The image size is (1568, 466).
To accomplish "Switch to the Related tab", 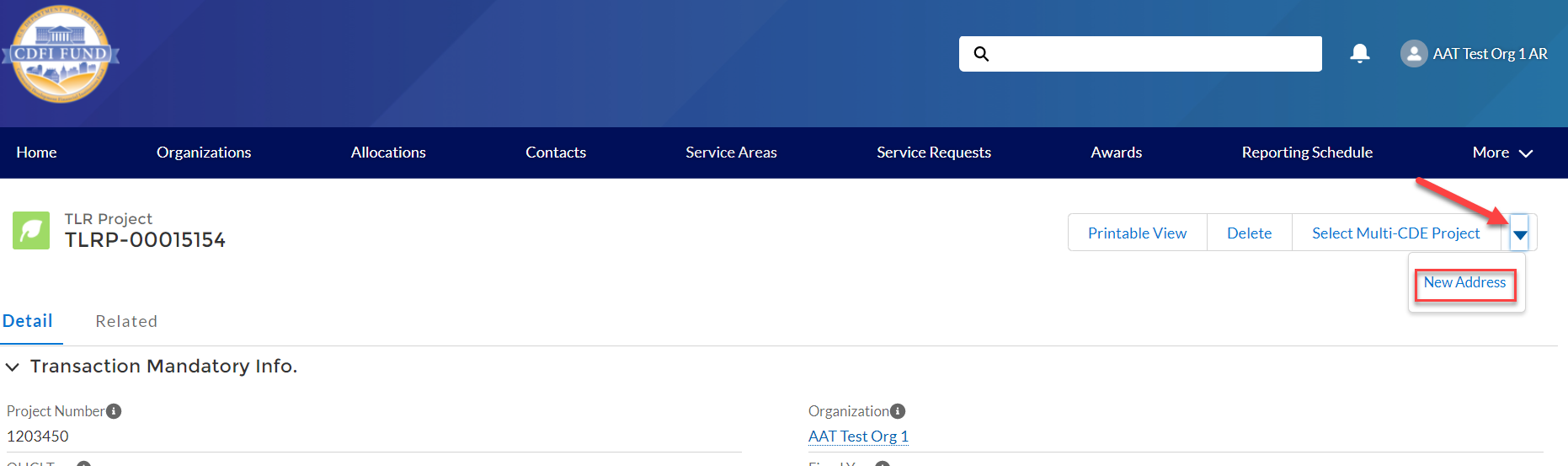I will pos(126,321).
